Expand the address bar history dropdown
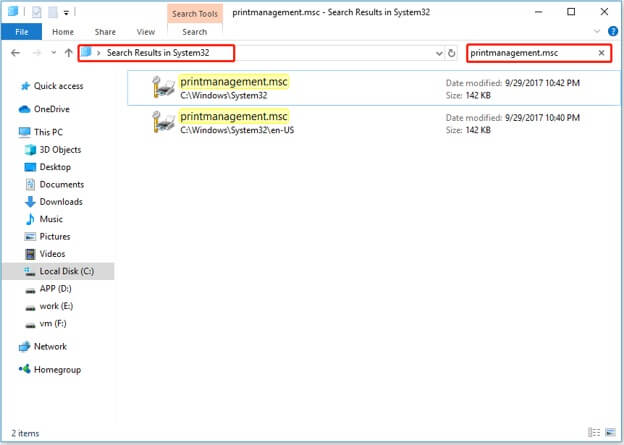Screen dimensions: 624x445 [439, 53]
